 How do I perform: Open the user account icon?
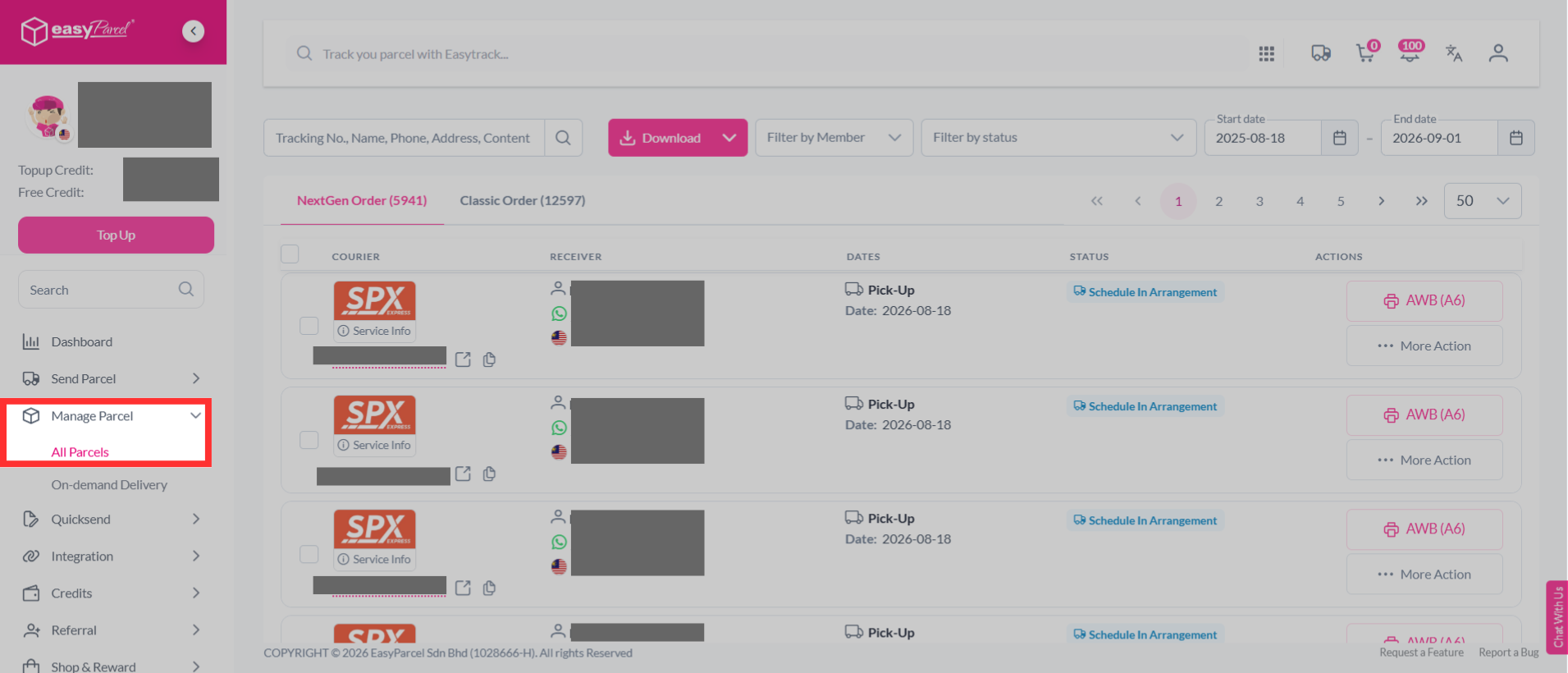pyautogui.click(x=1498, y=53)
